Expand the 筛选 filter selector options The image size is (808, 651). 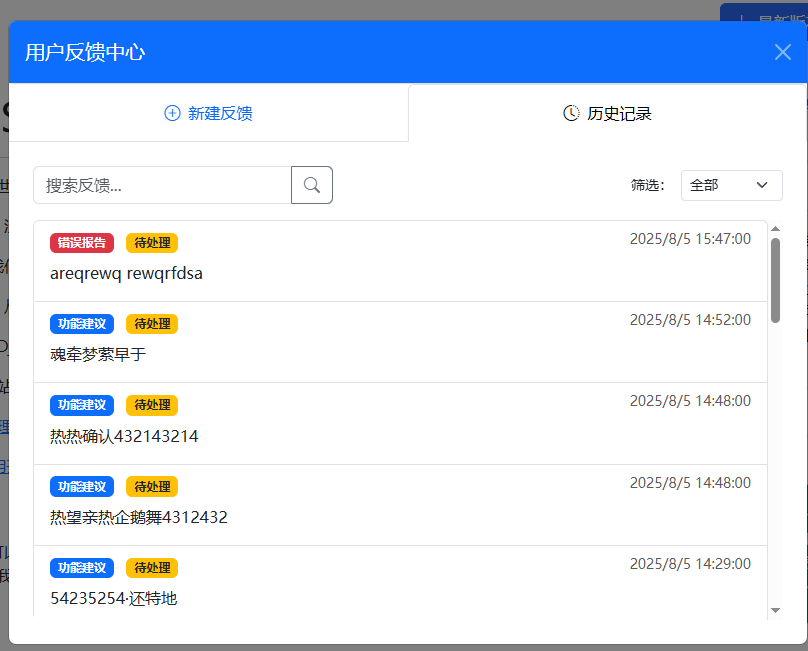(731, 185)
